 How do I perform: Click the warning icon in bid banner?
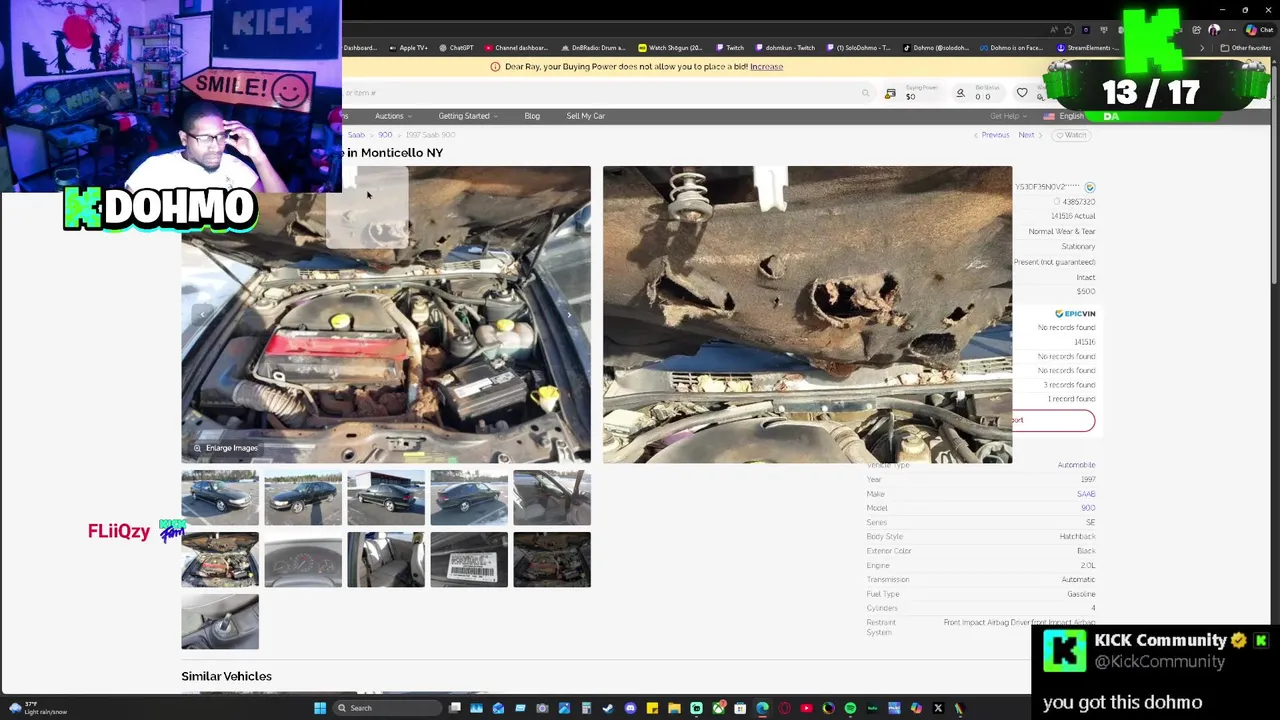click(x=495, y=67)
